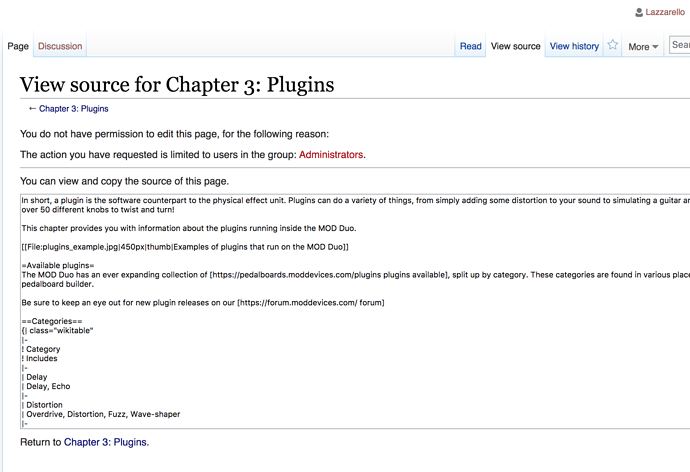Screen dimensions: 690x472
Task: Click the pedalboards.moddevices.com URL text
Action: (x=296, y=274)
